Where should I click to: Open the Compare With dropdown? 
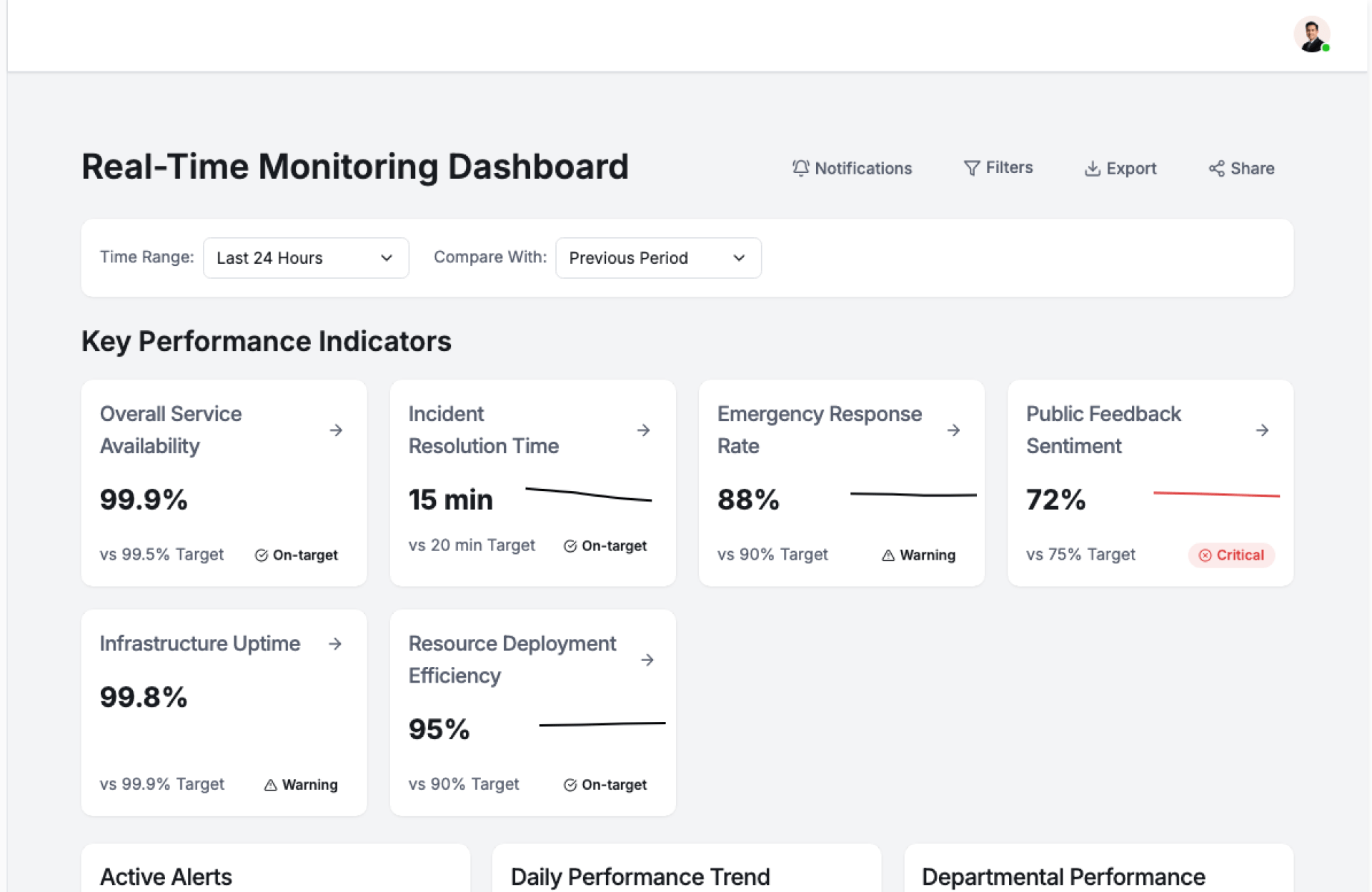[657, 258]
